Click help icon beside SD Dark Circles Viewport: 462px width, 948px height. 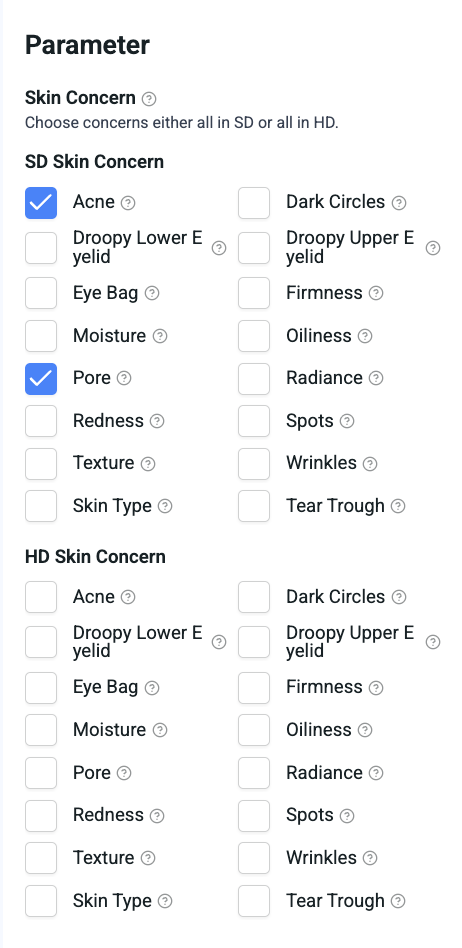point(399,203)
